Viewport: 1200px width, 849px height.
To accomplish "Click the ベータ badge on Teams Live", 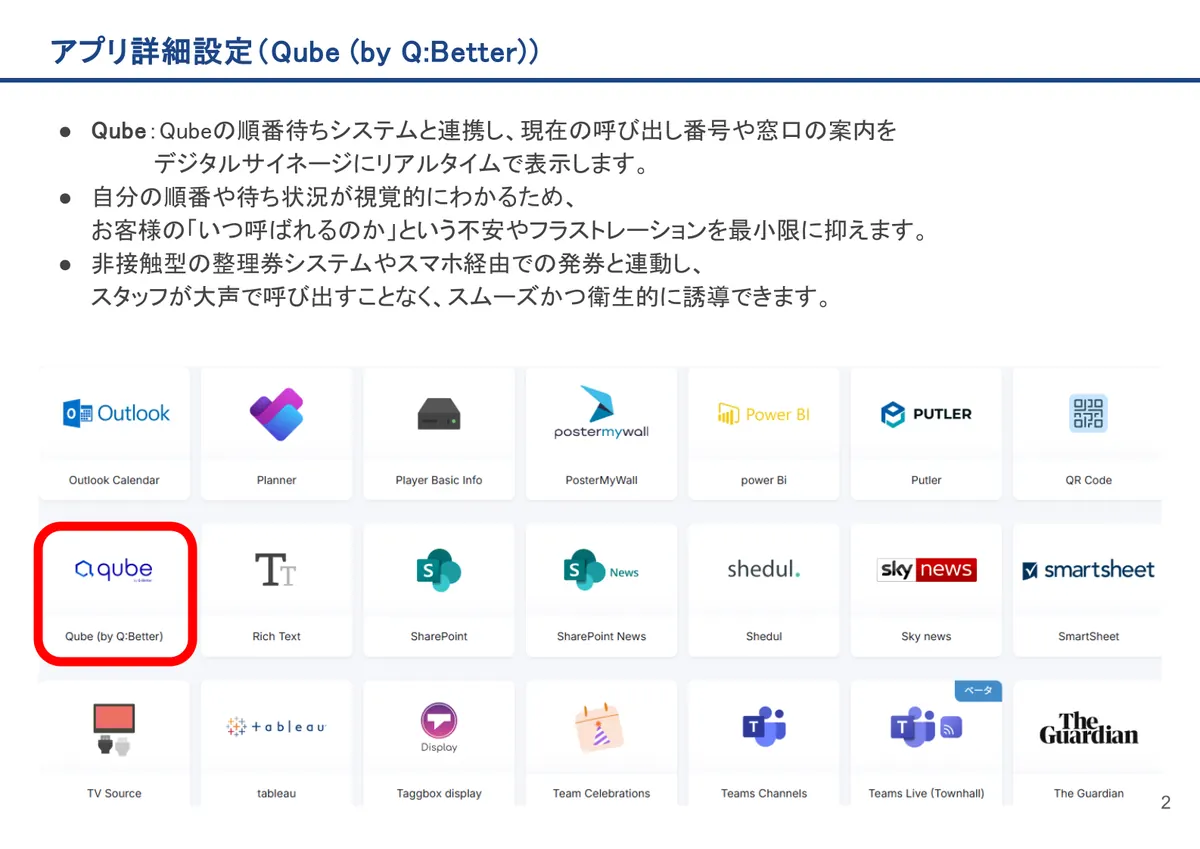I will pos(978,690).
